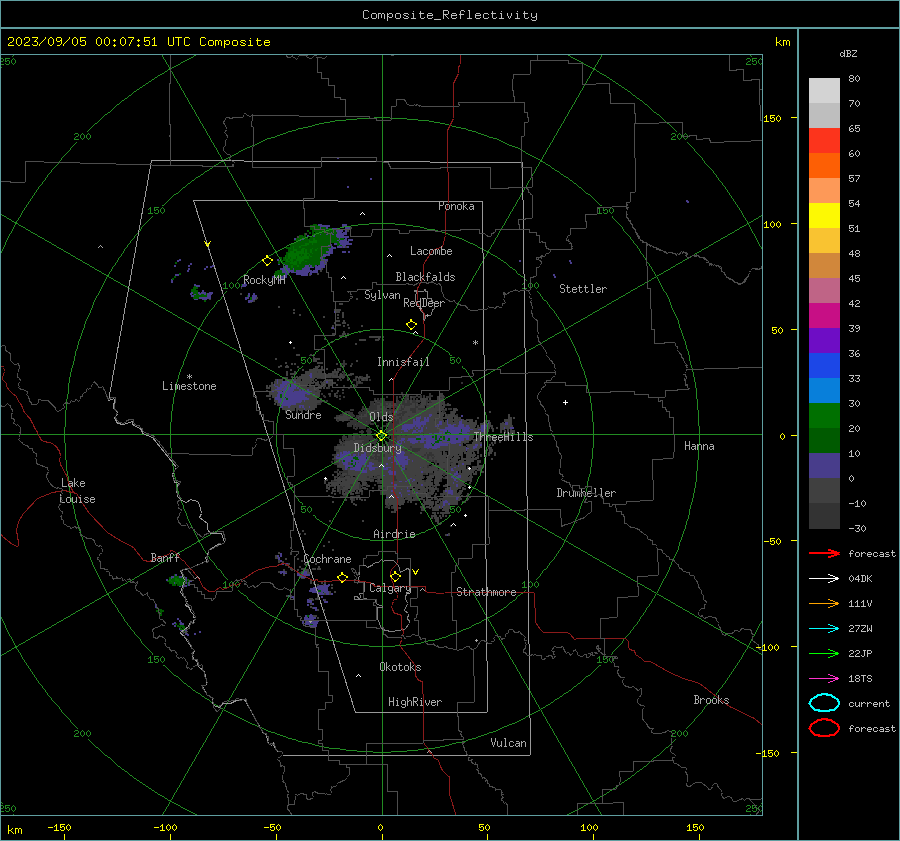Click the small green echo below Banff

[177, 581]
